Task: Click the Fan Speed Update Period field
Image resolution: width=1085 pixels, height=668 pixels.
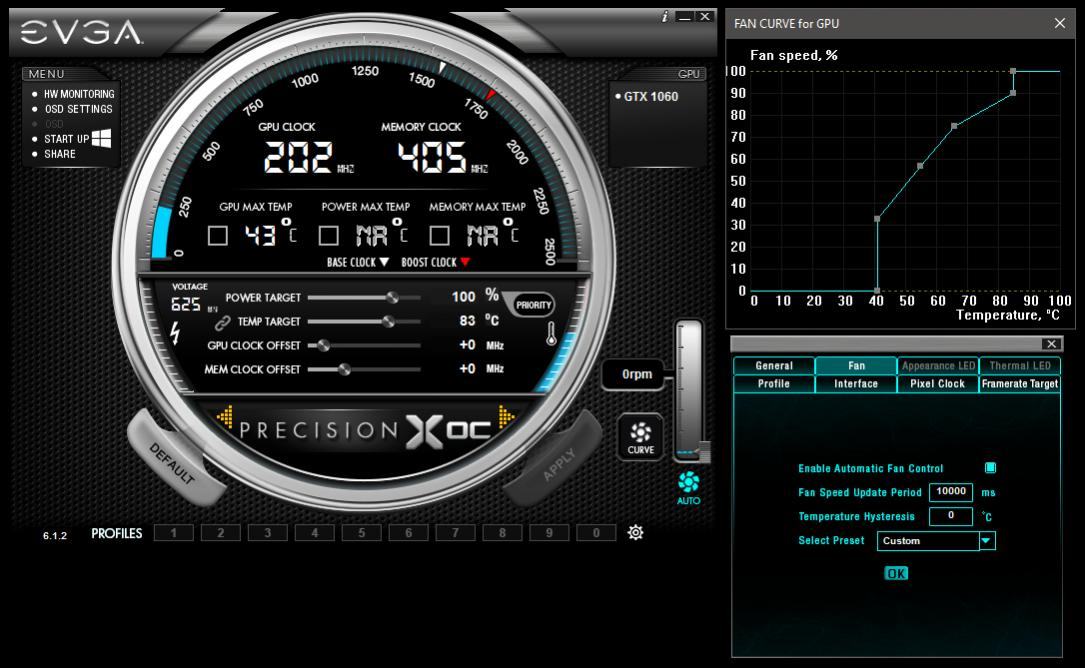Action: coord(951,491)
